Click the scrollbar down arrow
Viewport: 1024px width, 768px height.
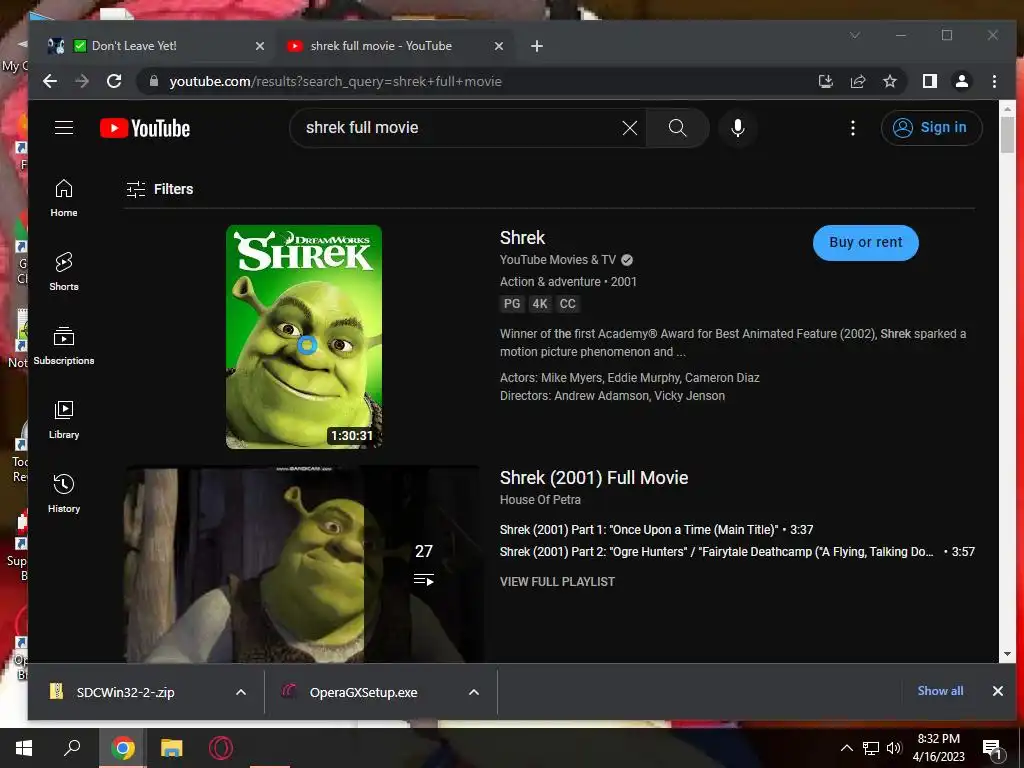tap(1007, 654)
